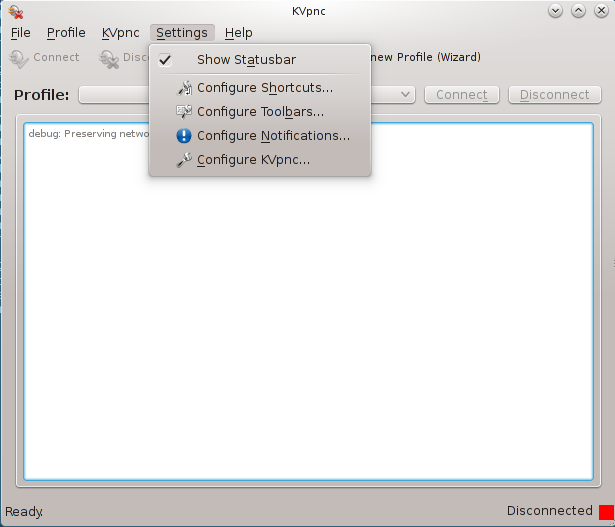Close the open Settings menu
This screenshot has width=615, height=527.
click(x=182, y=33)
